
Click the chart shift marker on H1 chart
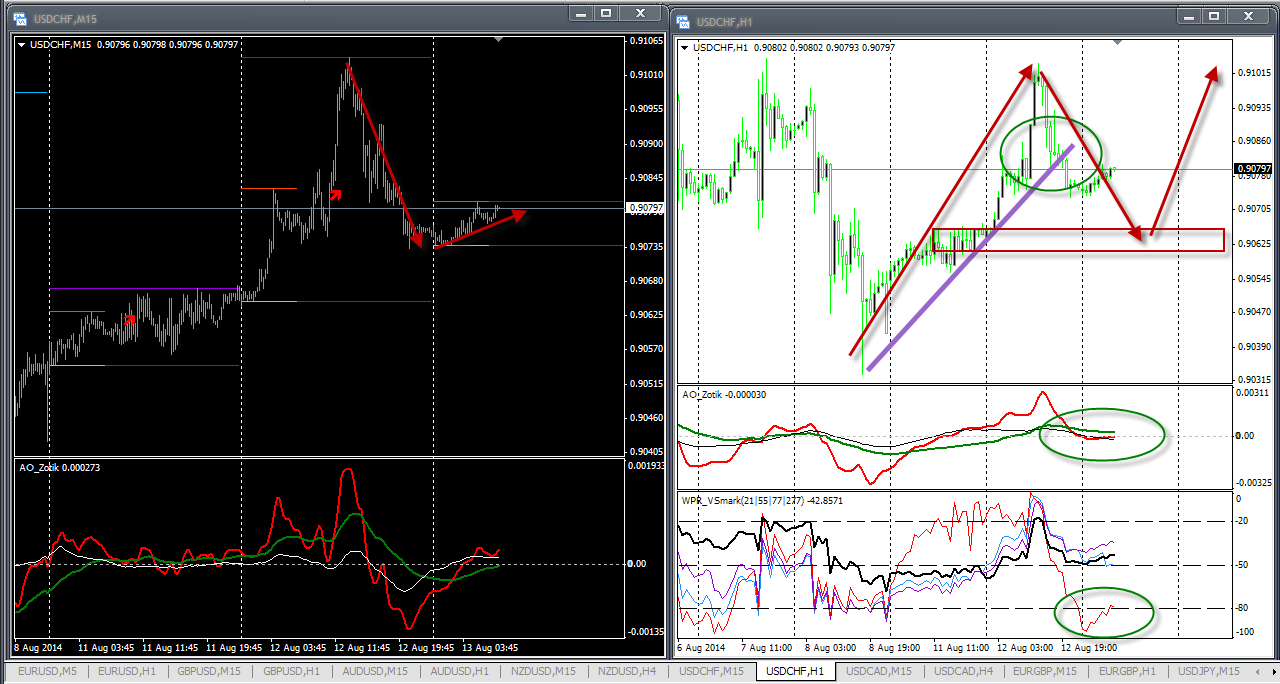tap(1117, 42)
